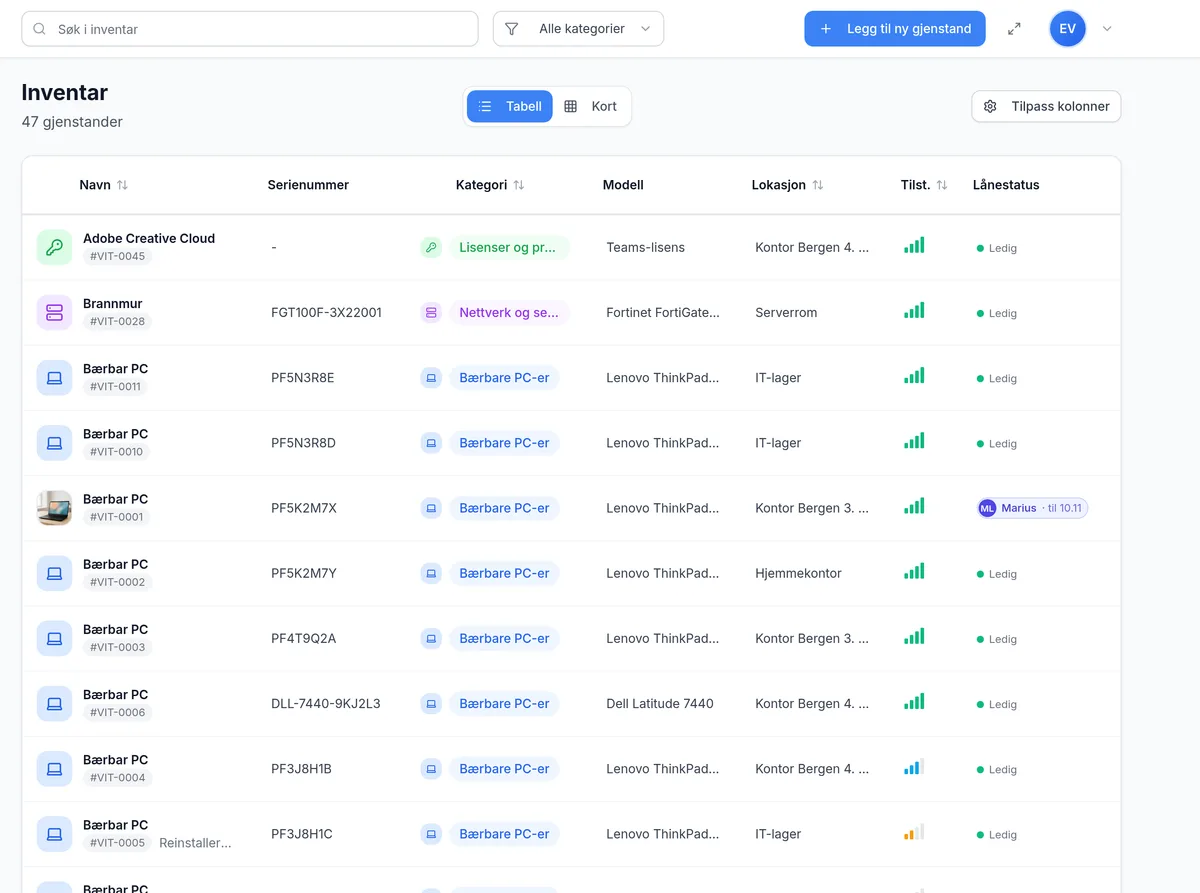The image size is (1200, 893).
Task: Click the Reinstaller... note on #VIT-0005
Action: [195, 843]
